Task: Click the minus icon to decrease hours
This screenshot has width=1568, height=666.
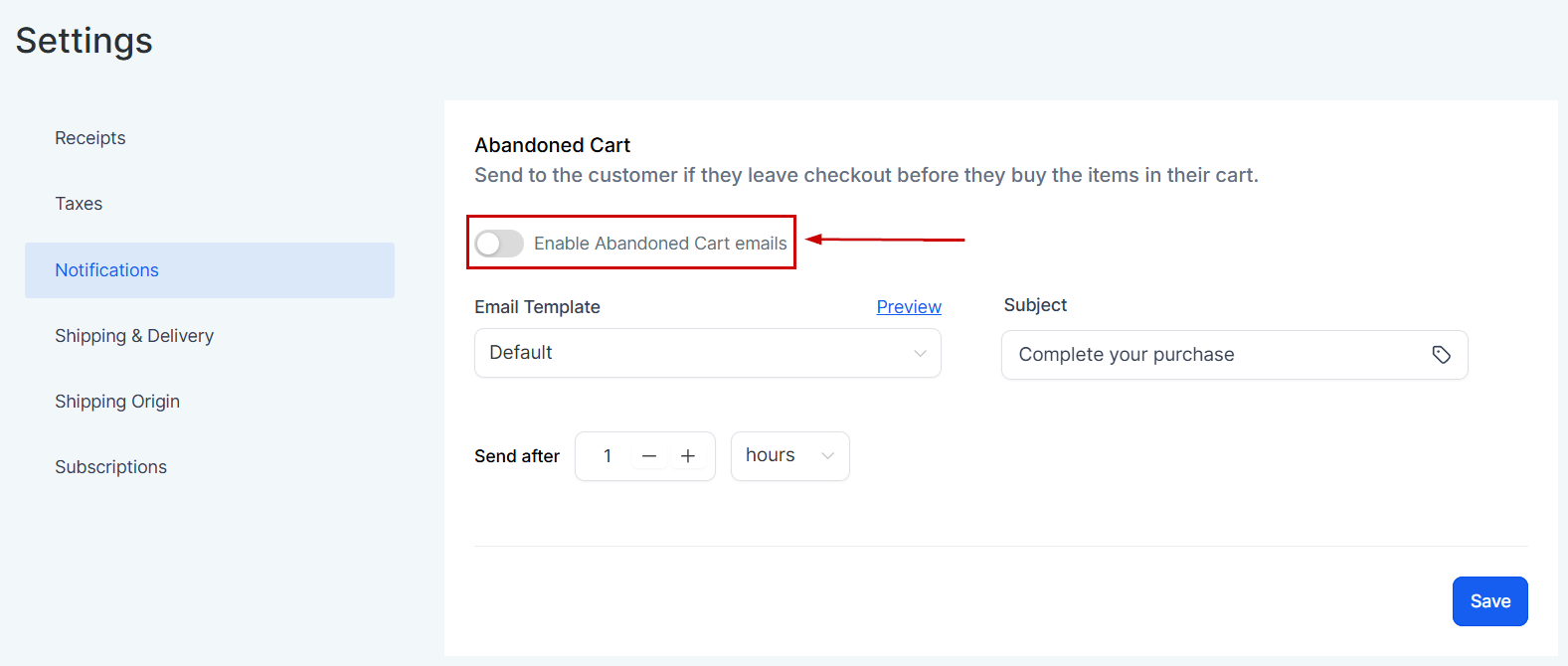Action: [649, 456]
